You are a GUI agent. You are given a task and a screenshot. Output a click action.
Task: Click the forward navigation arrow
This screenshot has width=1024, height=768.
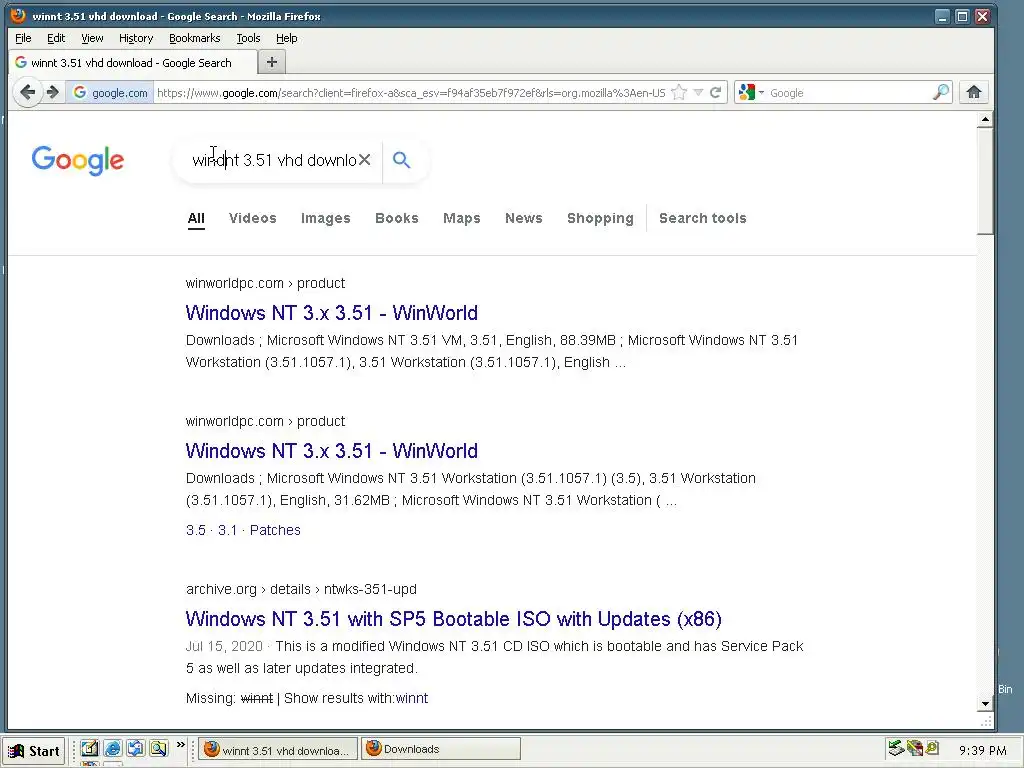coord(53,92)
